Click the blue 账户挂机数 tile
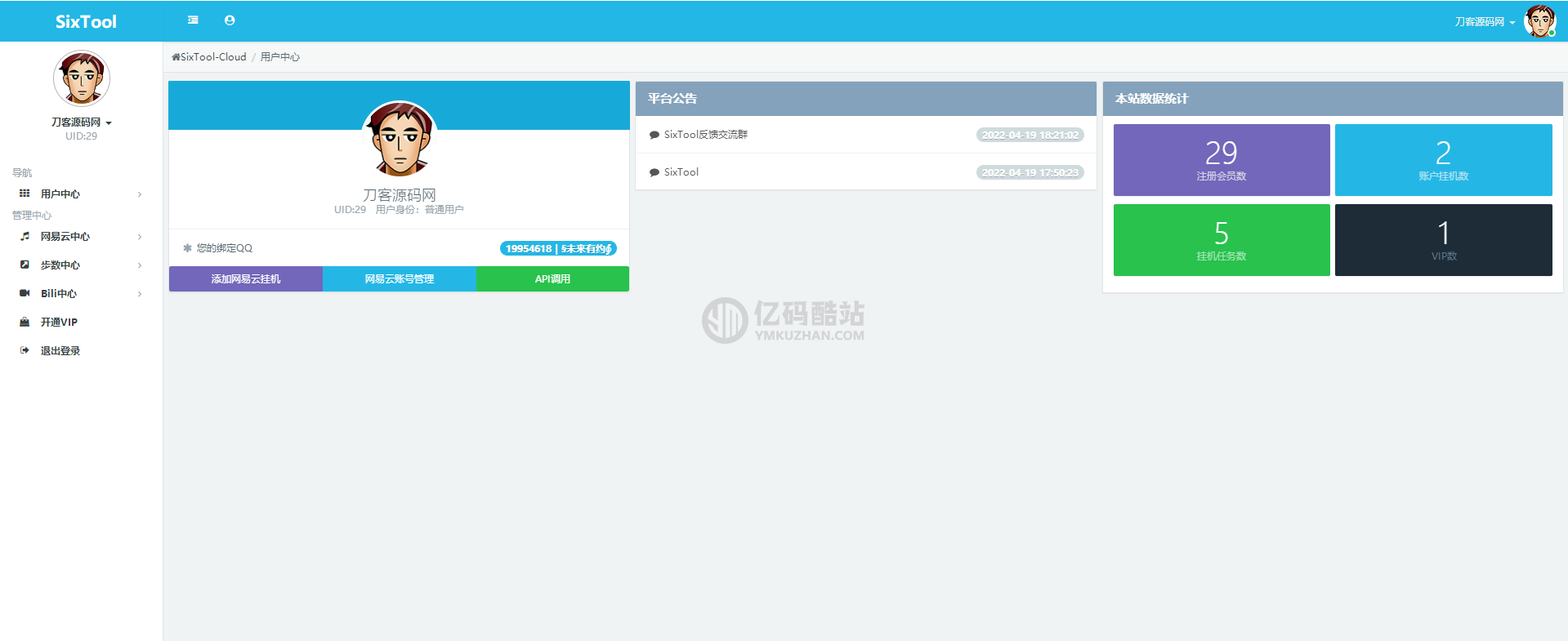 click(1444, 160)
